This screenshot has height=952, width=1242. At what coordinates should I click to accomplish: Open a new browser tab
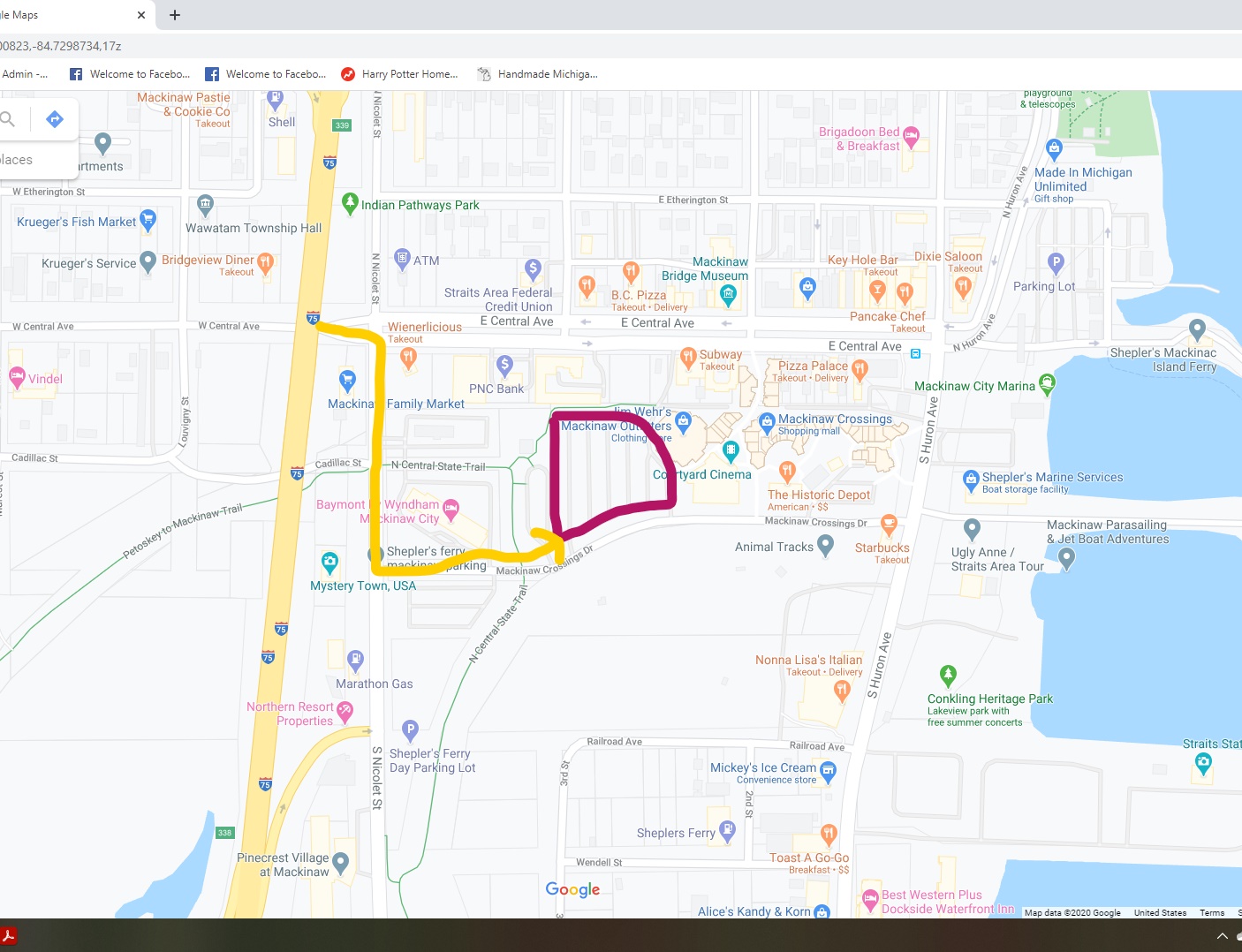click(x=175, y=15)
